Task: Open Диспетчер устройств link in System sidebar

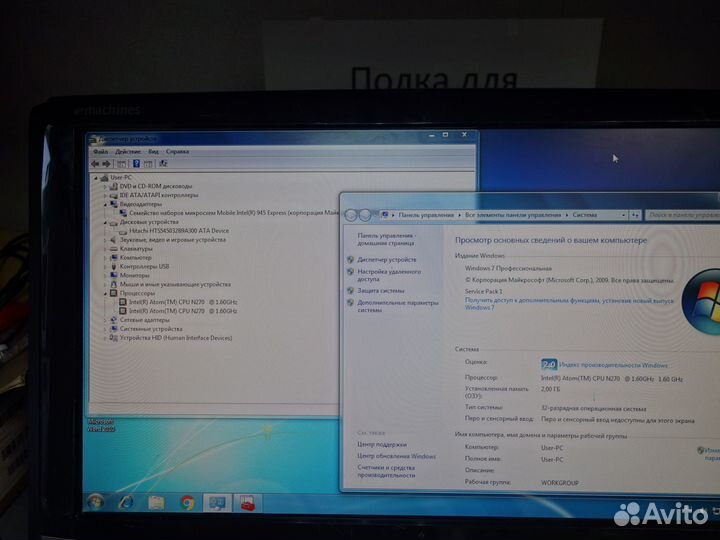Action: (387, 260)
